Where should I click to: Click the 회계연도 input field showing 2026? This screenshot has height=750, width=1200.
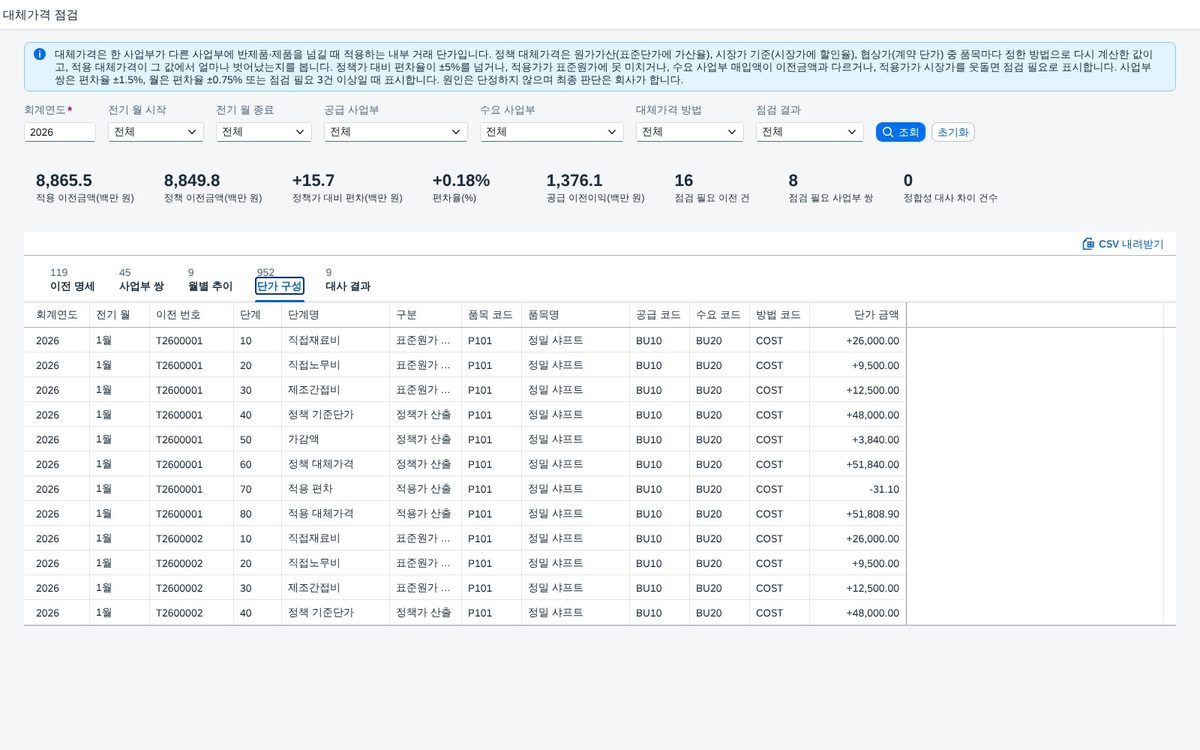pyautogui.click(x=60, y=132)
